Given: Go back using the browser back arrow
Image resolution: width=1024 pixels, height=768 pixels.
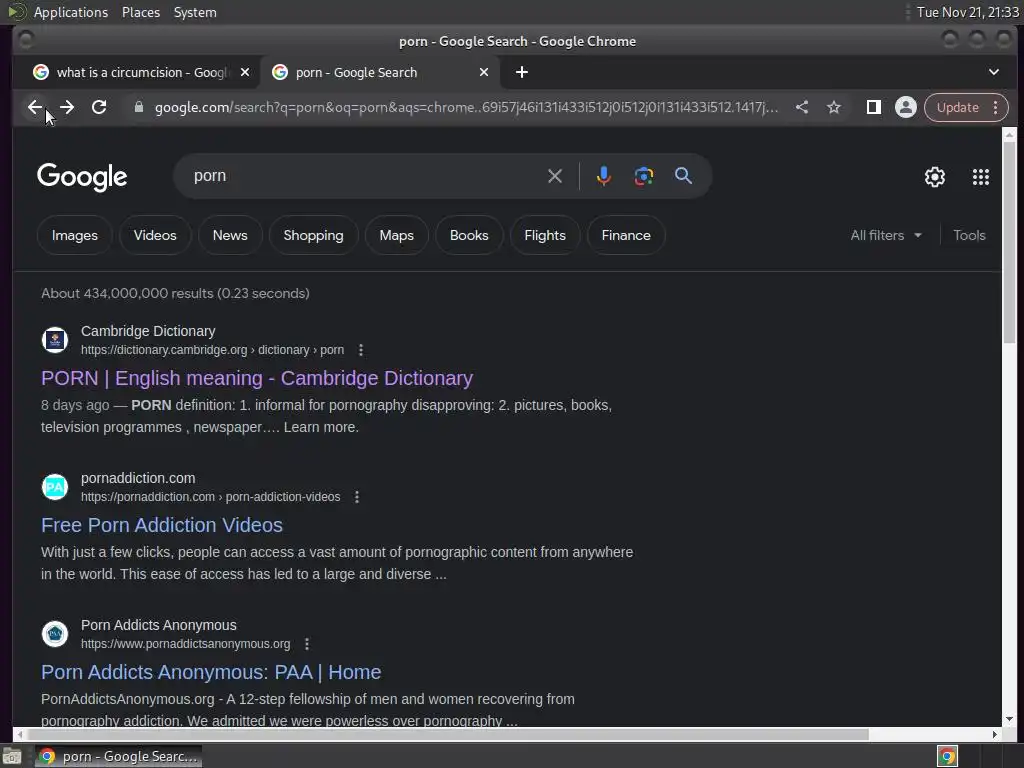Looking at the screenshot, I should pos(35,107).
